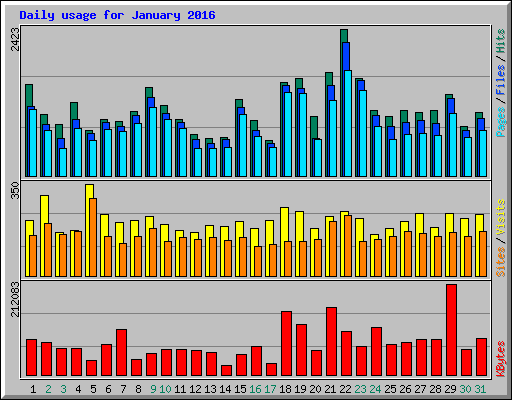Click day 7 on the x-axis
This screenshot has height=400, width=512.
123,389
